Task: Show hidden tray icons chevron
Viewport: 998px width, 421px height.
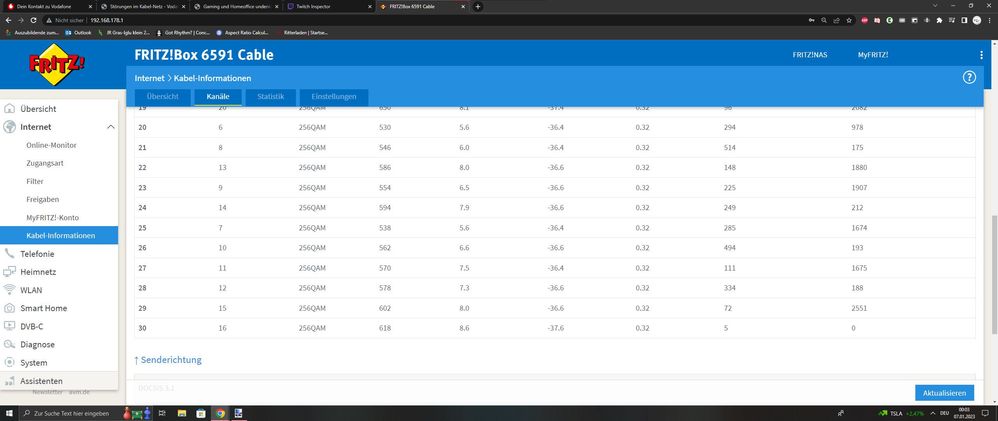Action: point(932,413)
